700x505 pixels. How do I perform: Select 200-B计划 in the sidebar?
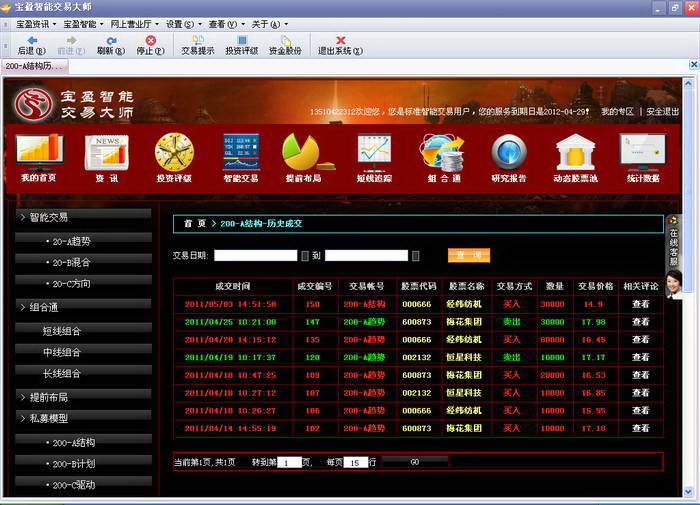pyautogui.click(x=83, y=464)
